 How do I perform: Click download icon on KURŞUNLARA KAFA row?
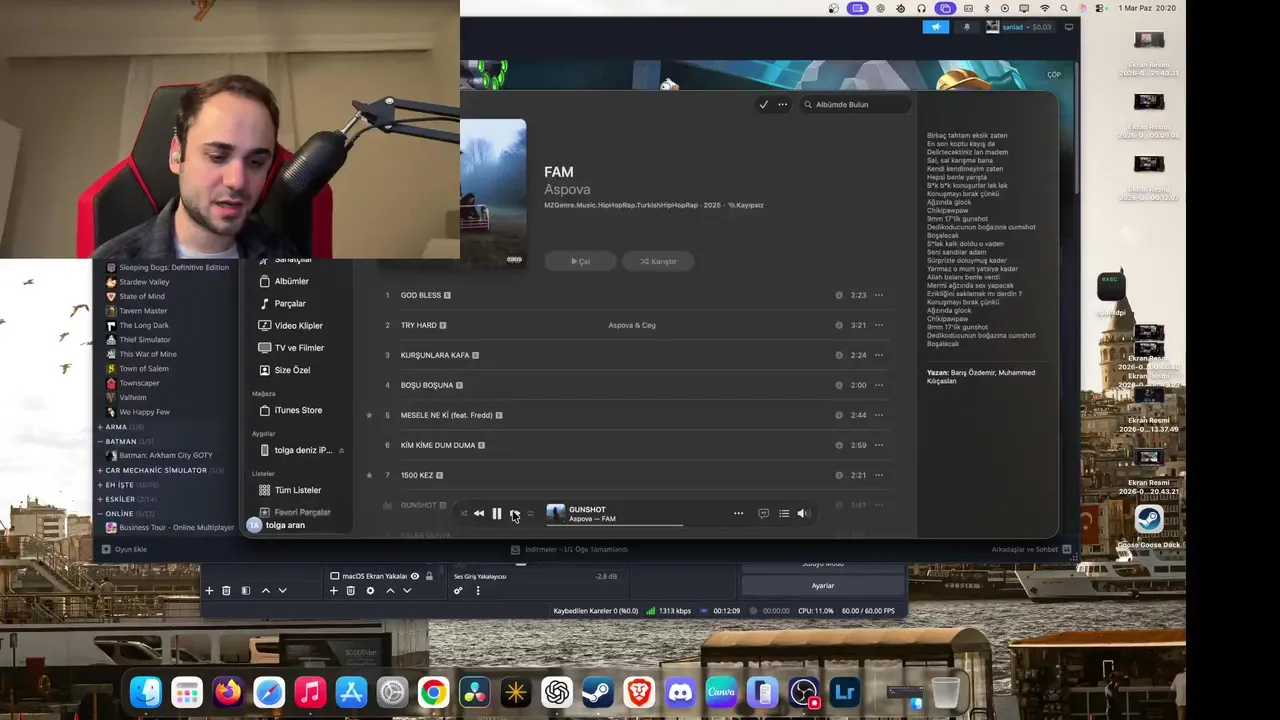[839, 355]
